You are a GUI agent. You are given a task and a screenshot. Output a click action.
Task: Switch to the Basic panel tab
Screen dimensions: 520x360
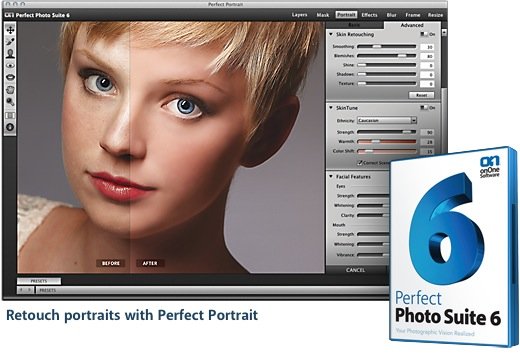[x=354, y=25]
